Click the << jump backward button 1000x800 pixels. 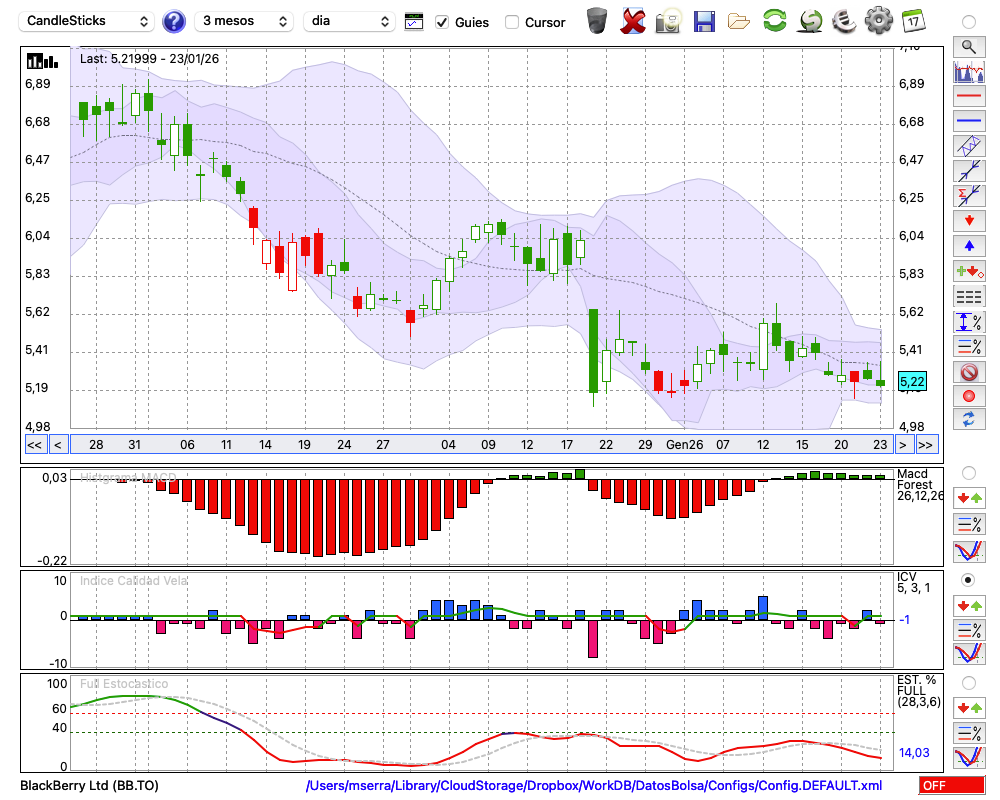(34, 445)
